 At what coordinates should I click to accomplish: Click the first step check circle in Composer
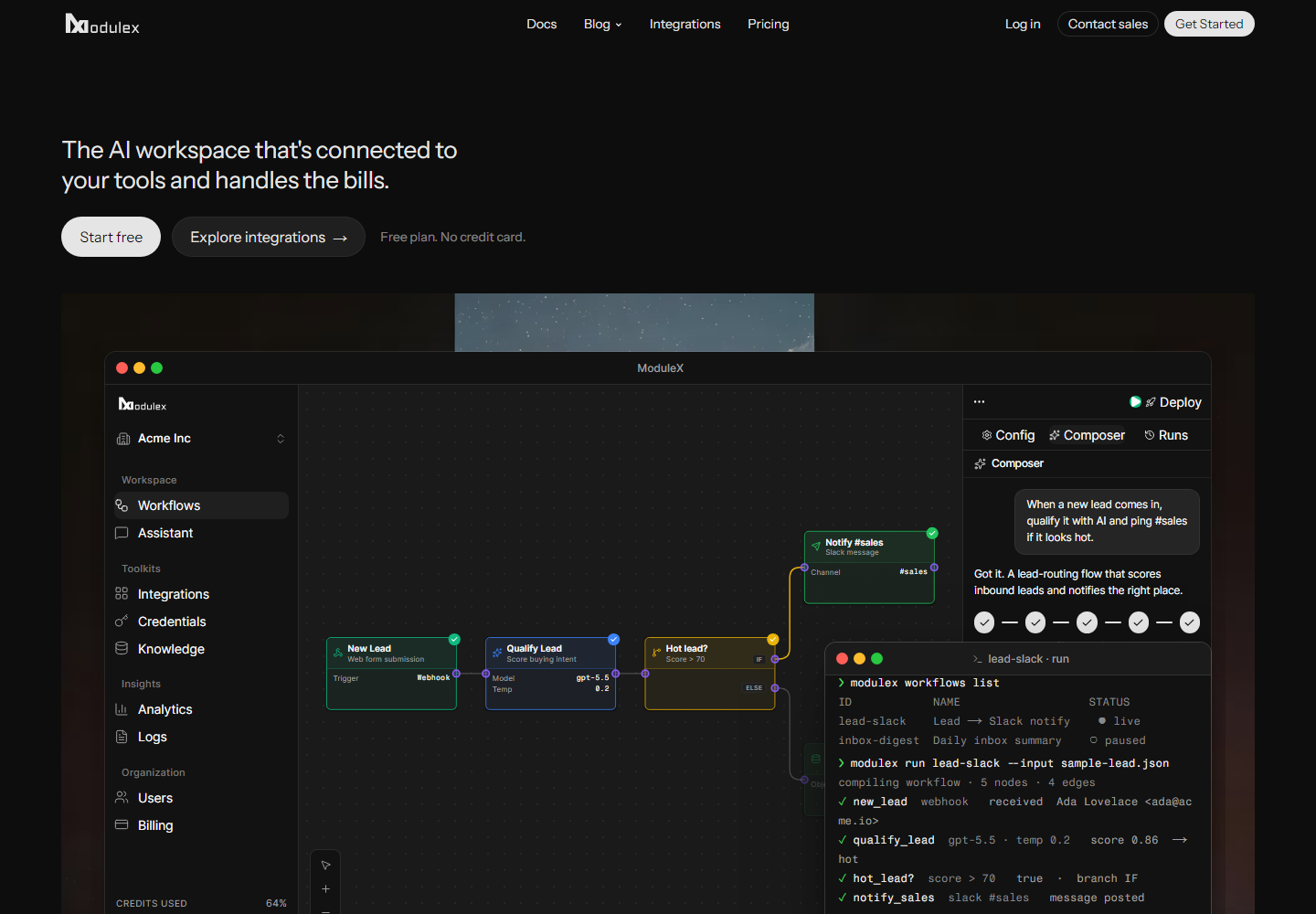984,622
